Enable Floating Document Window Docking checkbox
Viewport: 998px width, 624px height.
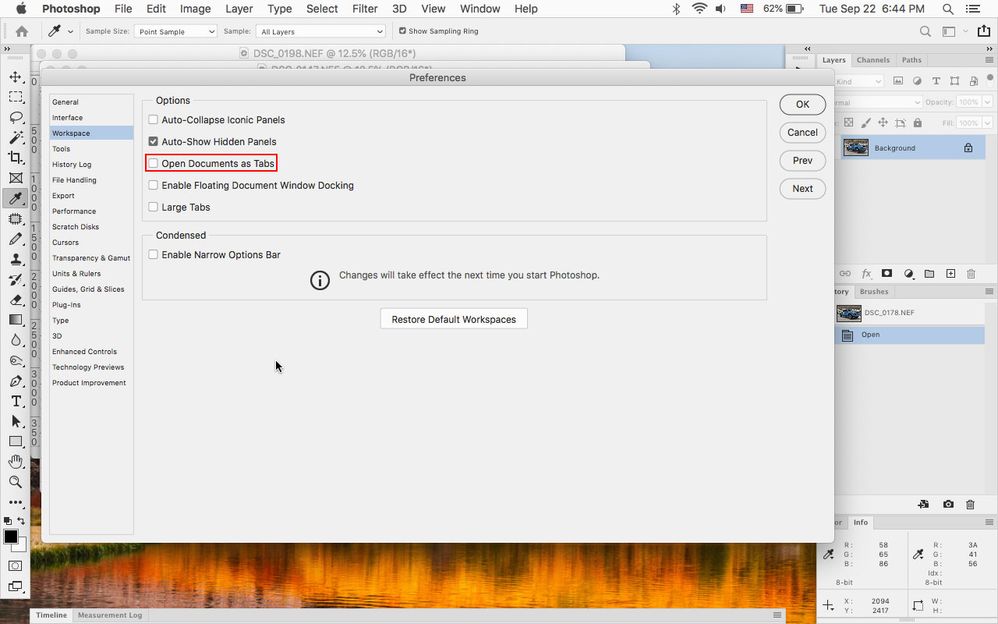(153, 185)
